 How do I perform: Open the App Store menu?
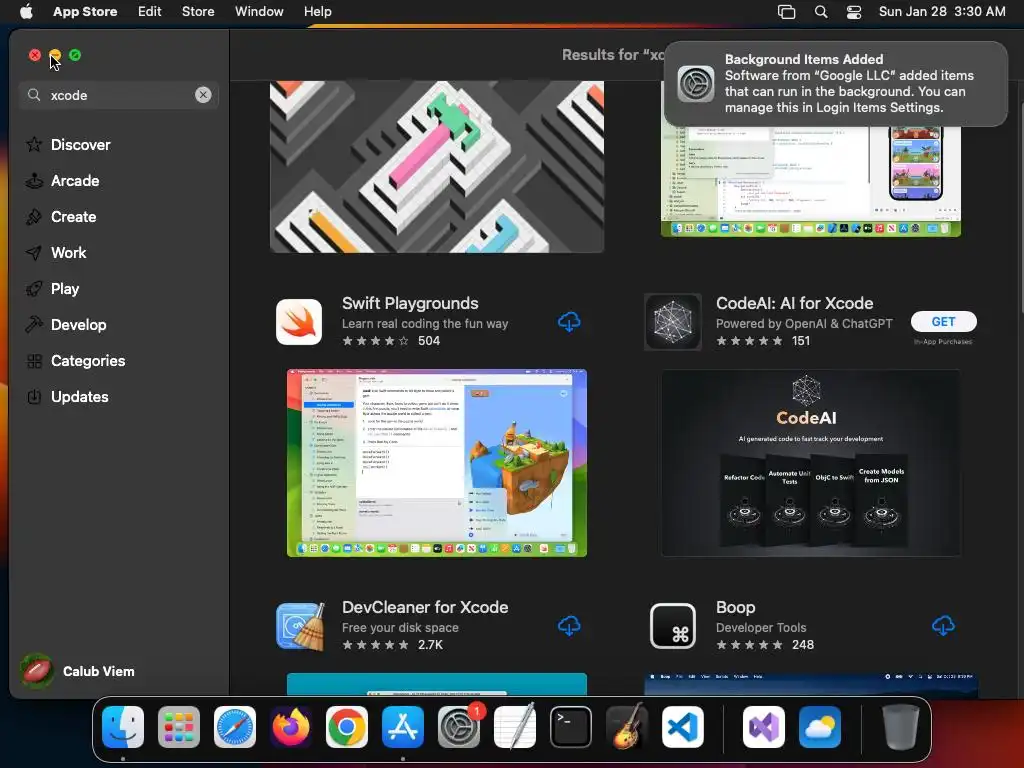(x=85, y=11)
